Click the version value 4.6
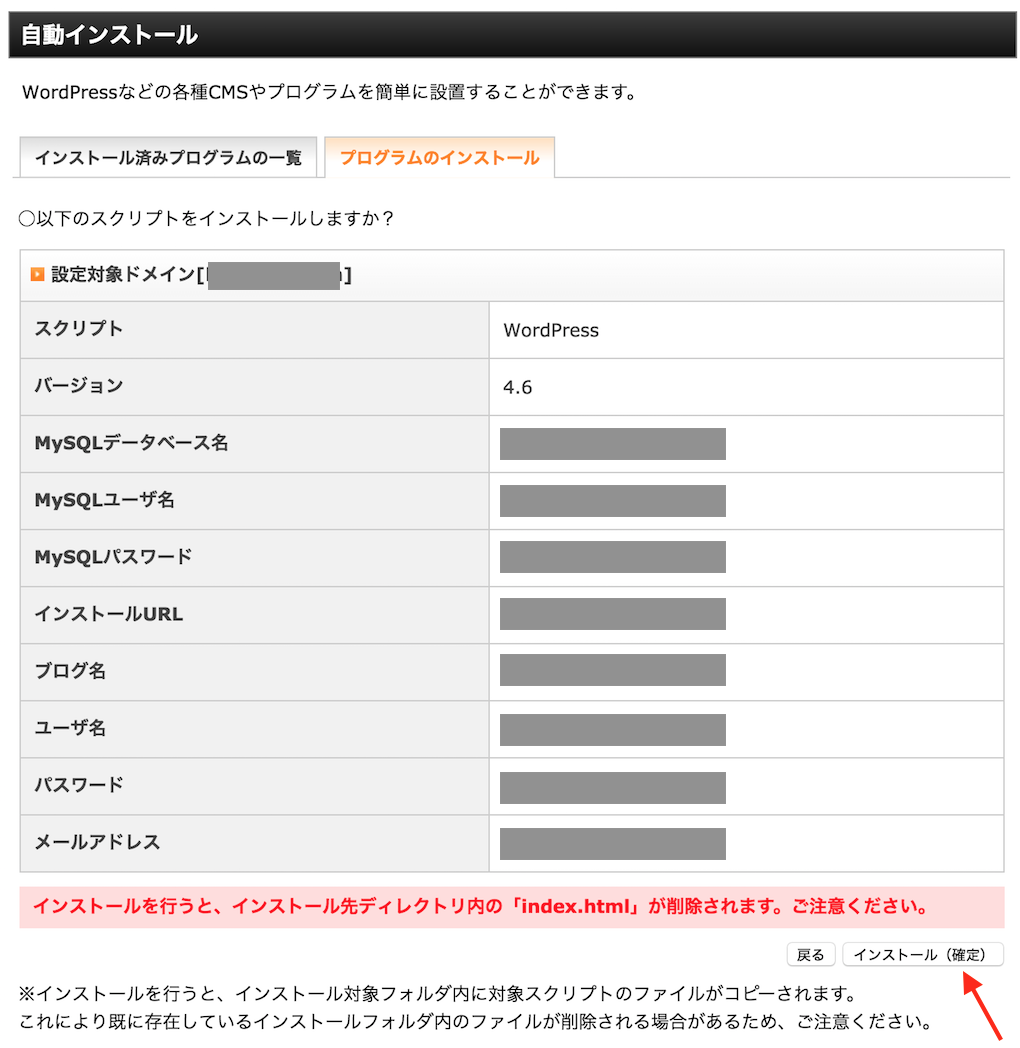 point(518,387)
